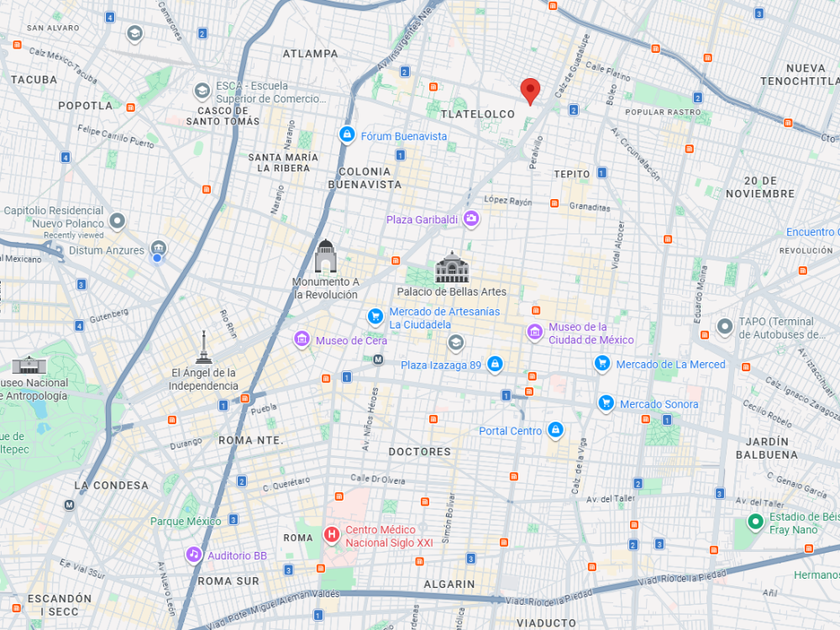Click the Monumento a la Revolución landmark icon
Viewport: 840px width, 630px height.
[325, 256]
